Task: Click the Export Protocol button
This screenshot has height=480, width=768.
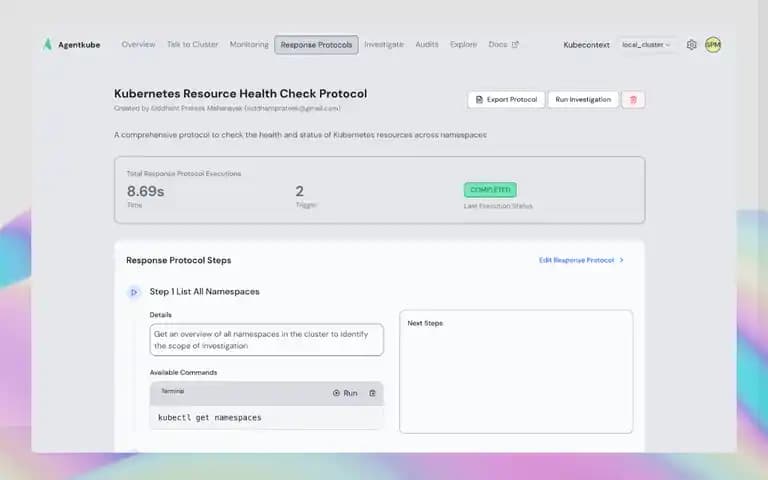Action: pyautogui.click(x=506, y=99)
